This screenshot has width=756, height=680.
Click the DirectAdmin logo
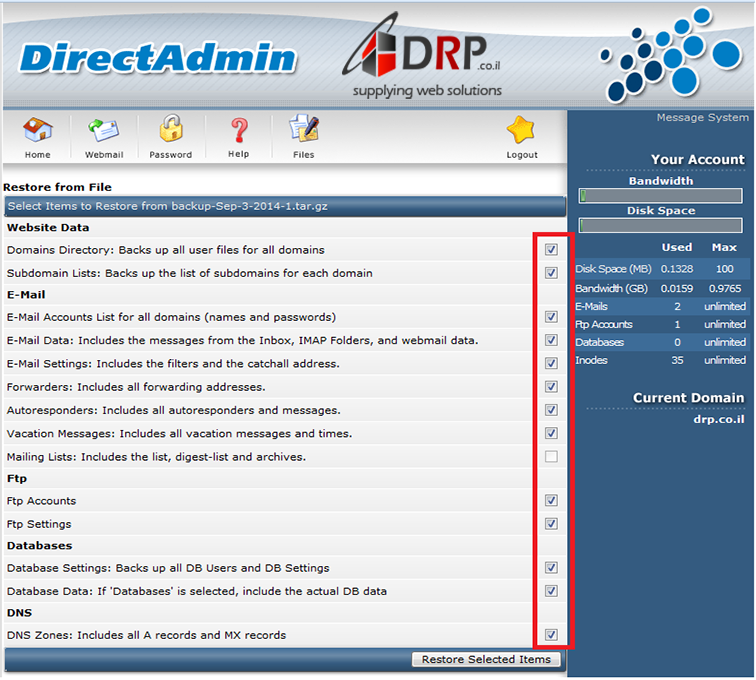pos(158,57)
